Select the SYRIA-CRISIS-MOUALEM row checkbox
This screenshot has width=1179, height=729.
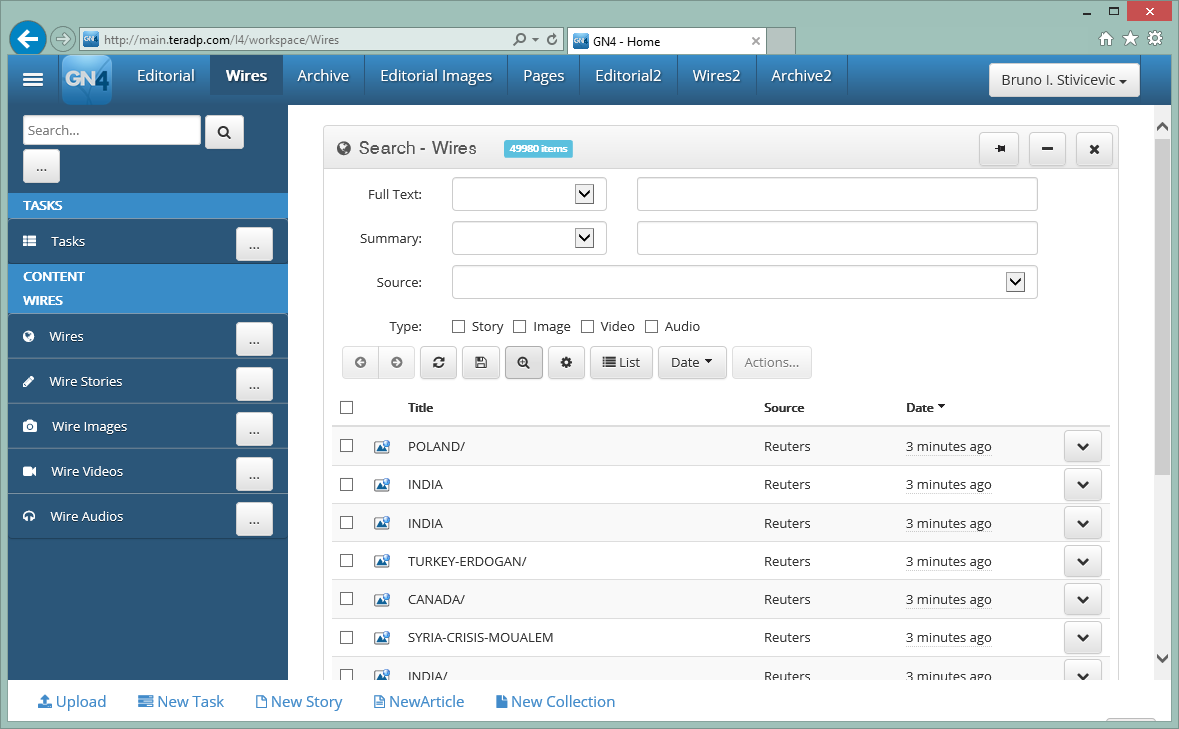click(347, 637)
